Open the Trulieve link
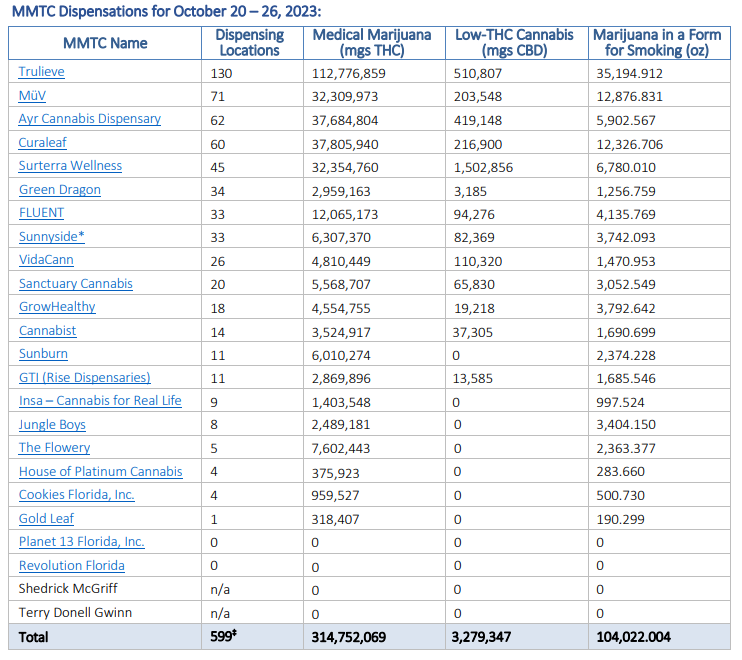742x660 pixels. (x=41, y=72)
